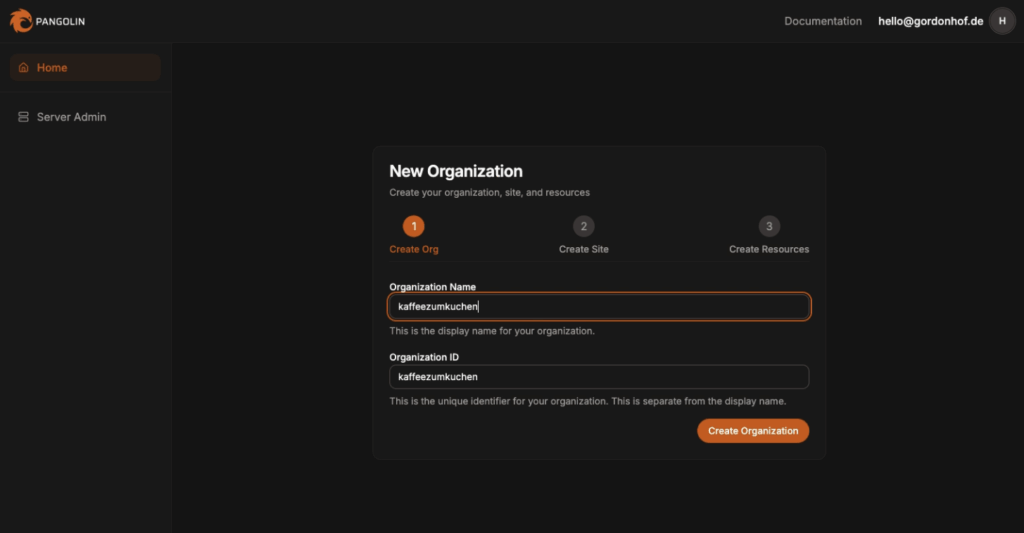Viewport: 1024px width, 533px height.
Task: Select the Create Org step label
Action: pos(414,249)
